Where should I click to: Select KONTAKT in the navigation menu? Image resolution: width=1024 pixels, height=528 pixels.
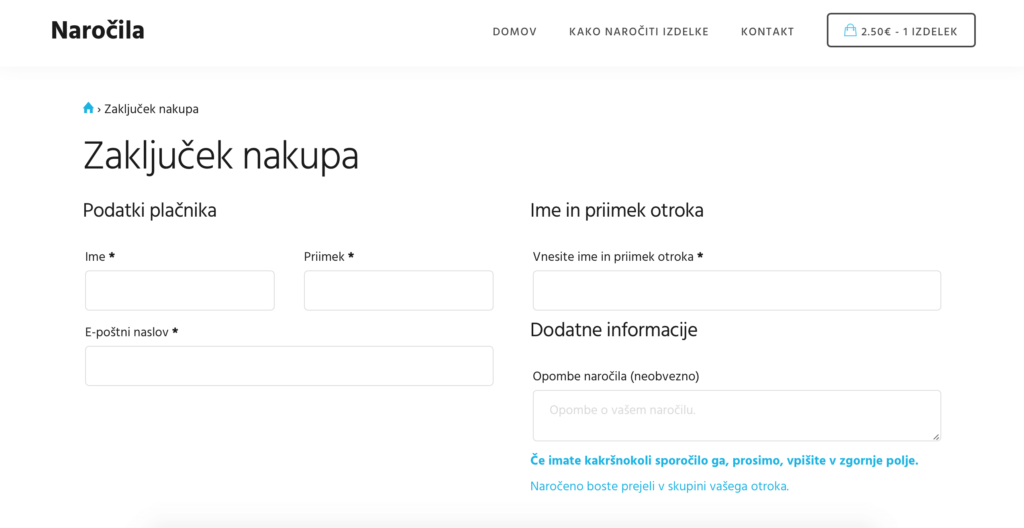767,32
